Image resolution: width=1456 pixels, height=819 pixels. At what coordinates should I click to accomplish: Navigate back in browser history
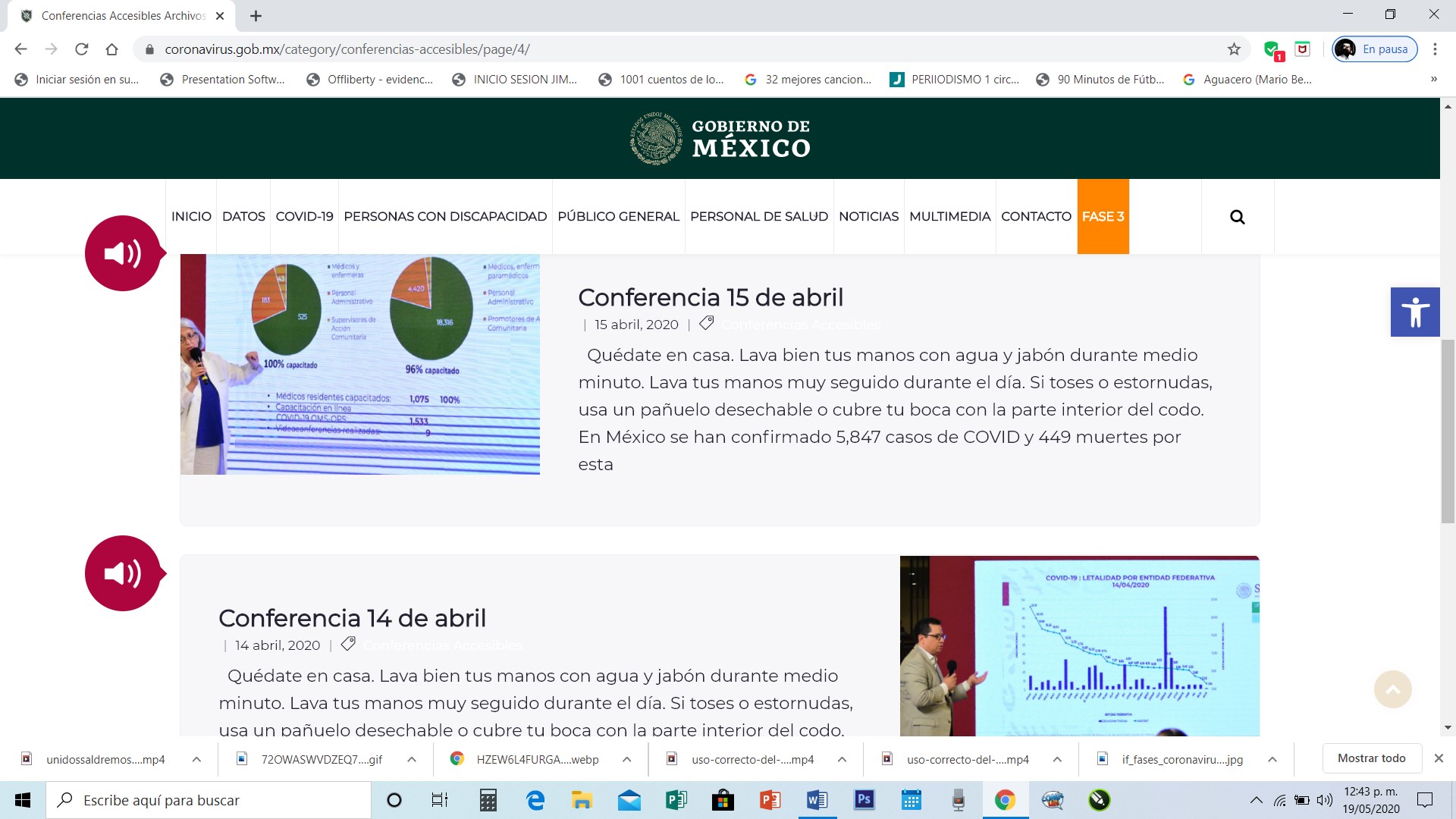pos(20,49)
